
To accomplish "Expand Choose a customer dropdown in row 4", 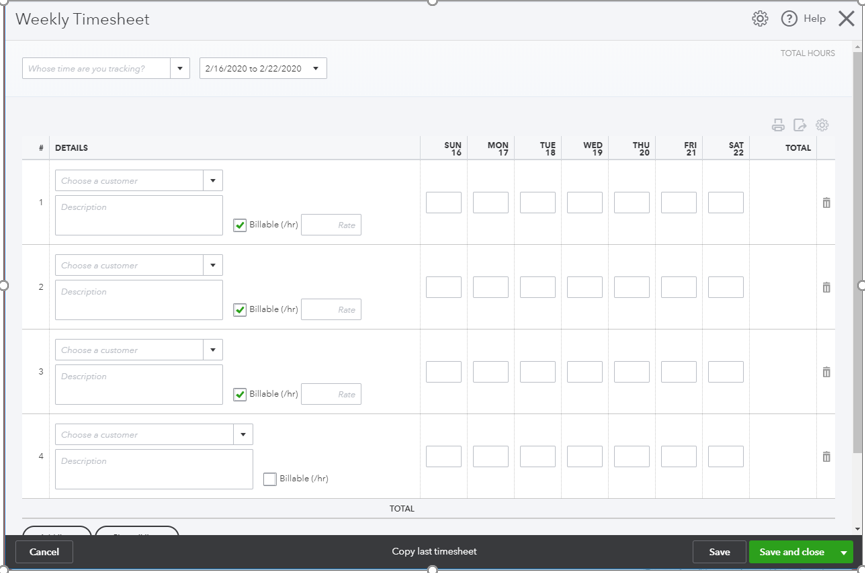I will [243, 435].
